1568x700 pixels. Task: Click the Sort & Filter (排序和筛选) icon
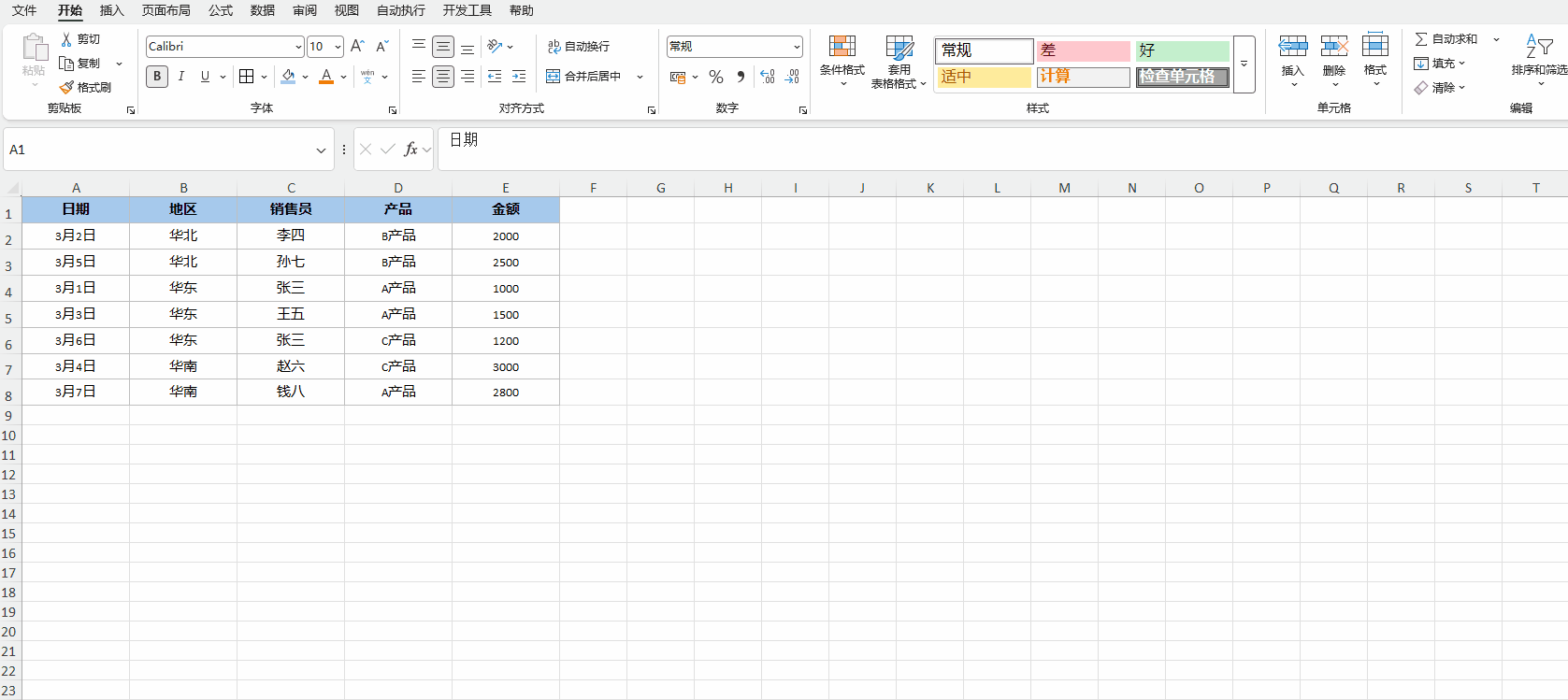pos(1539,47)
